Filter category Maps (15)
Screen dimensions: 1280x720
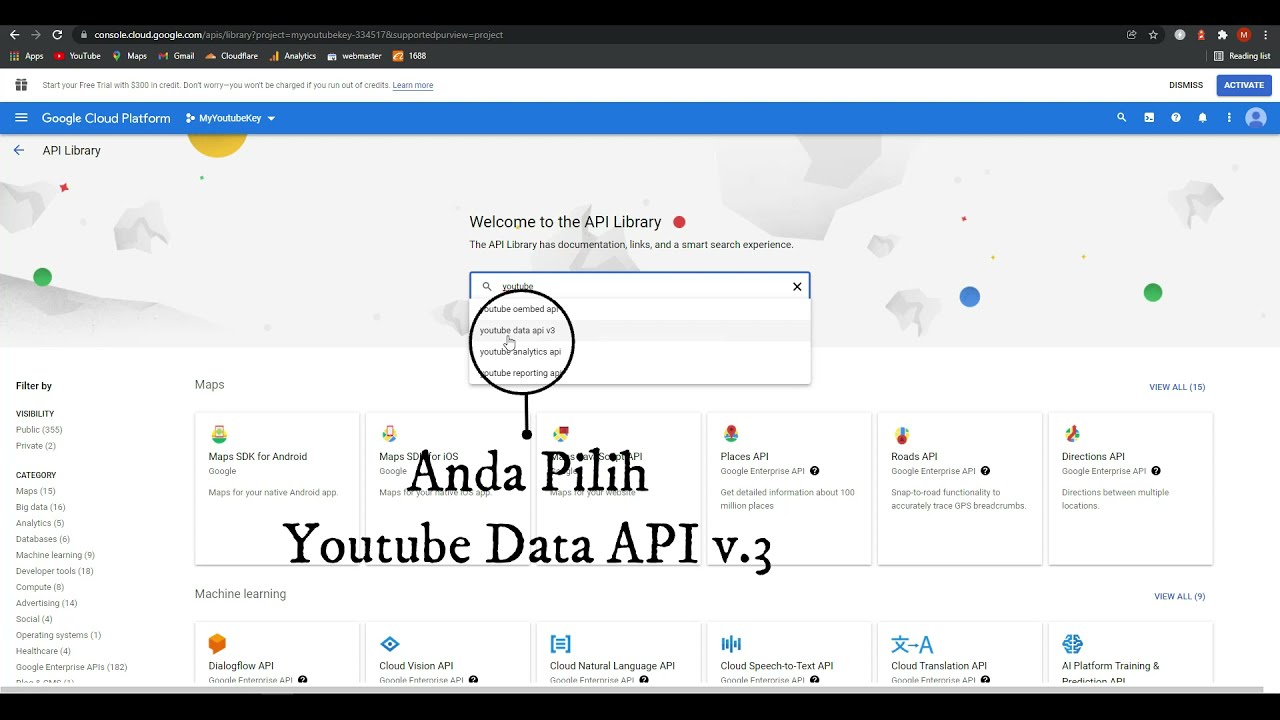(x=36, y=491)
